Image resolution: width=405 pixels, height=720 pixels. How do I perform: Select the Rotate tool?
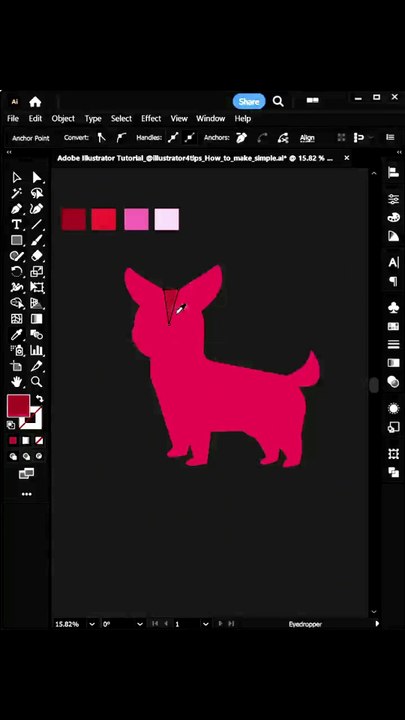tap(17, 271)
